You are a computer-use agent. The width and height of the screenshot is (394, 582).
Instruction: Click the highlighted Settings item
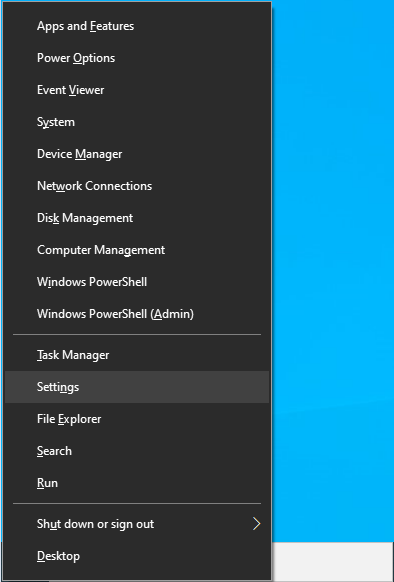(x=137, y=387)
